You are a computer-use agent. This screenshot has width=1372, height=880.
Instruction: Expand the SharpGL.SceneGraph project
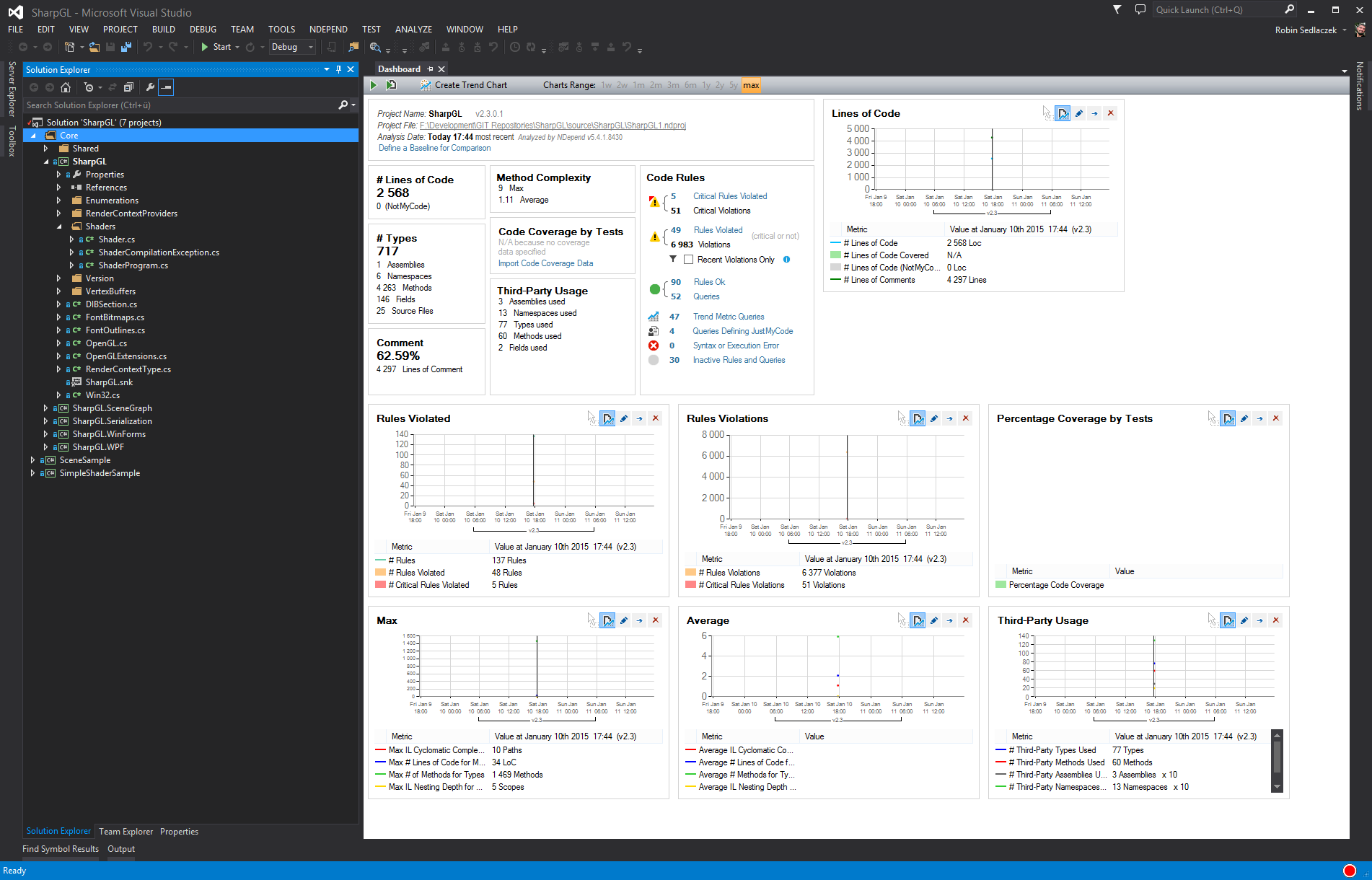click(x=45, y=408)
